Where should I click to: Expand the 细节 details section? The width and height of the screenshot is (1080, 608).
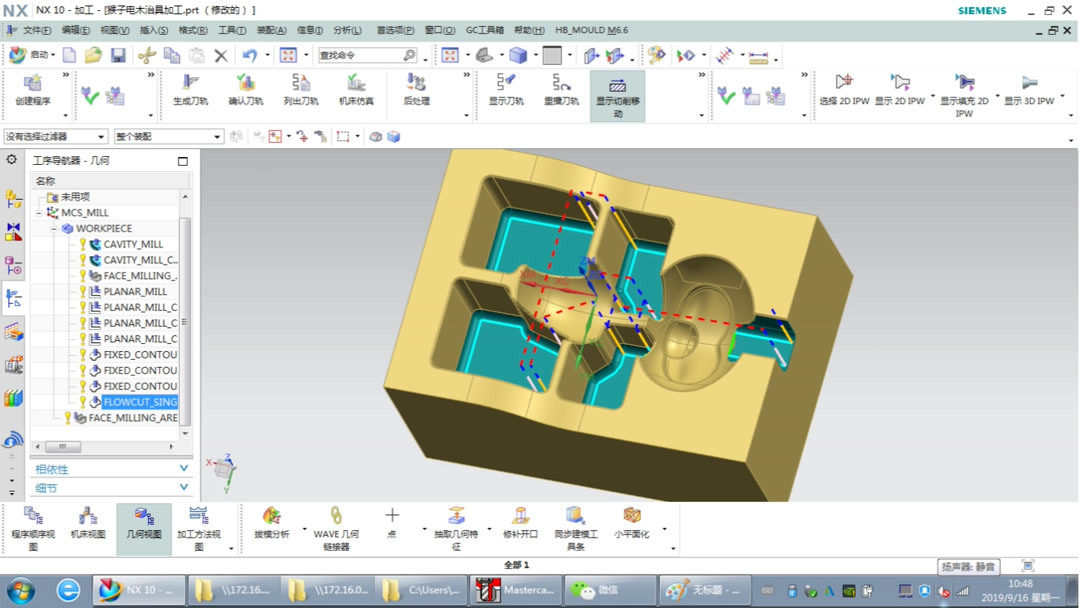tap(110, 487)
